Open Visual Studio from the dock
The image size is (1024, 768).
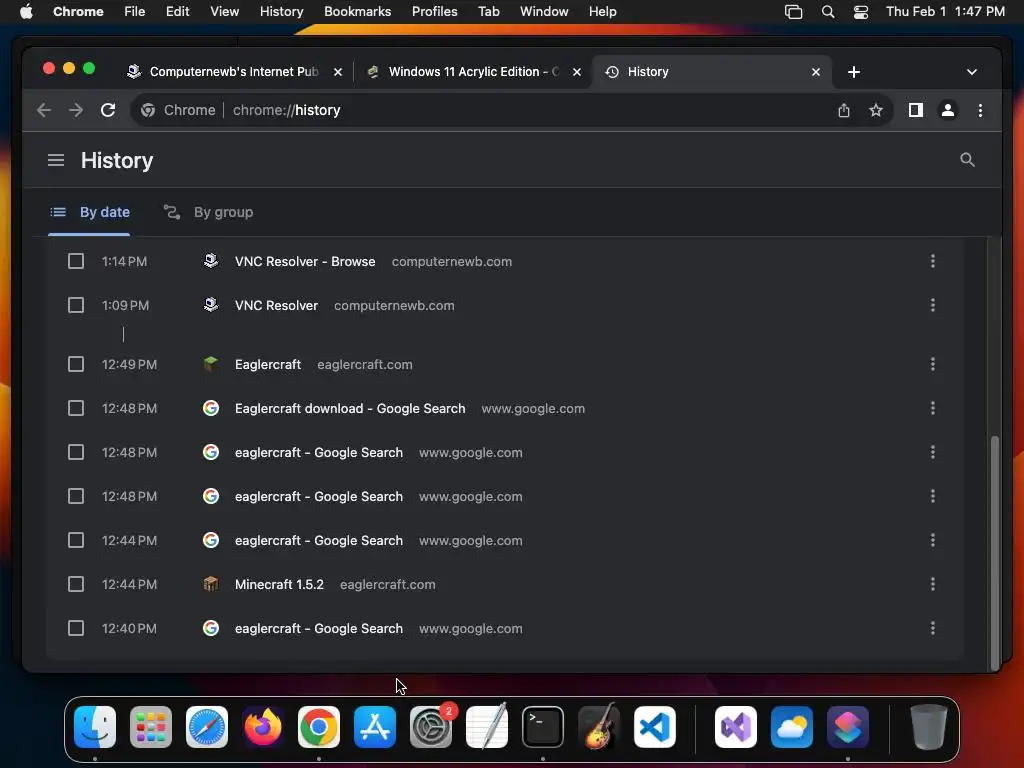pos(736,727)
